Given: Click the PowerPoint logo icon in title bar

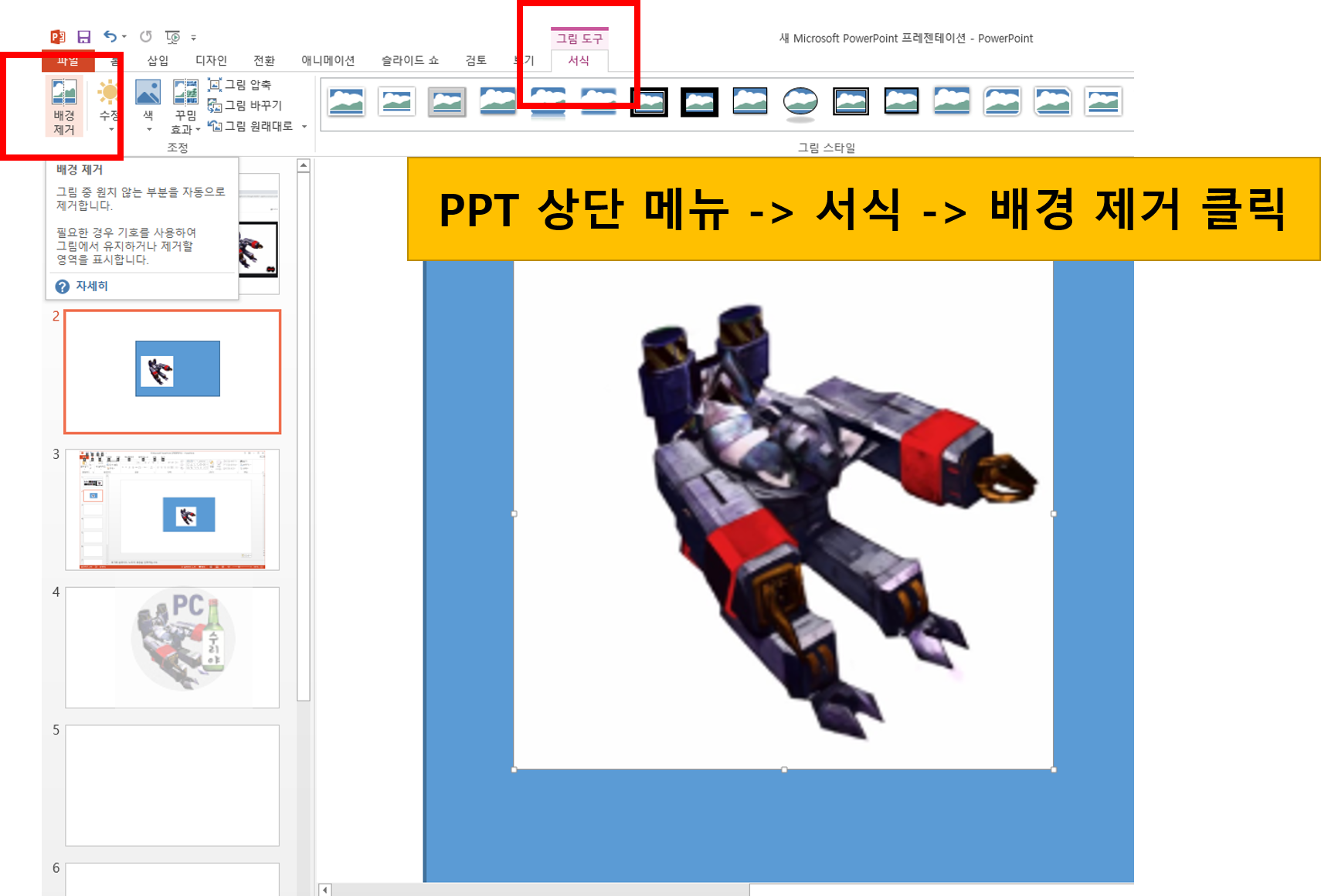Looking at the screenshot, I should pyautogui.click(x=57, y=36).
